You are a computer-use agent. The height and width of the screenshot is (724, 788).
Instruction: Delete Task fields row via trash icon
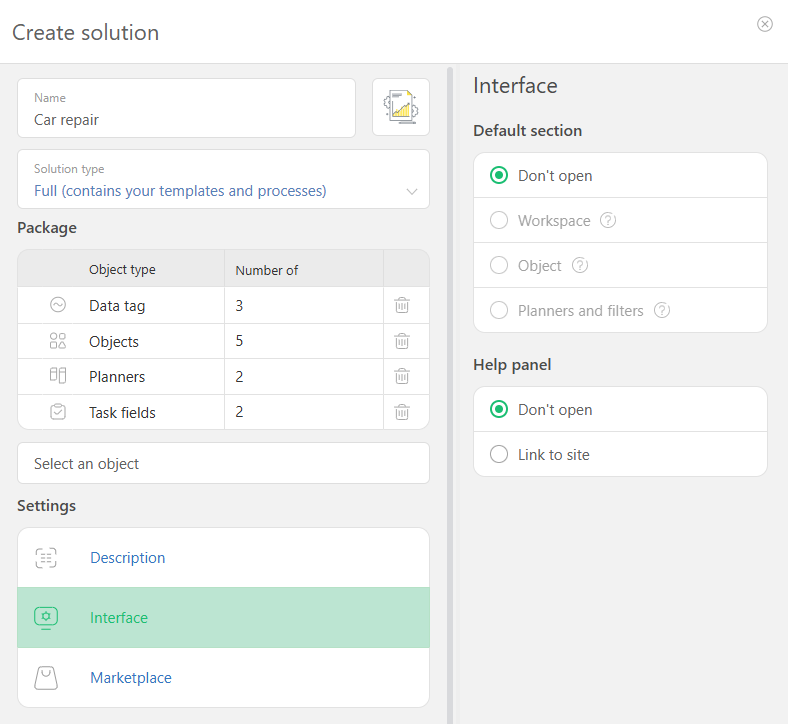[x=402, y=412]
